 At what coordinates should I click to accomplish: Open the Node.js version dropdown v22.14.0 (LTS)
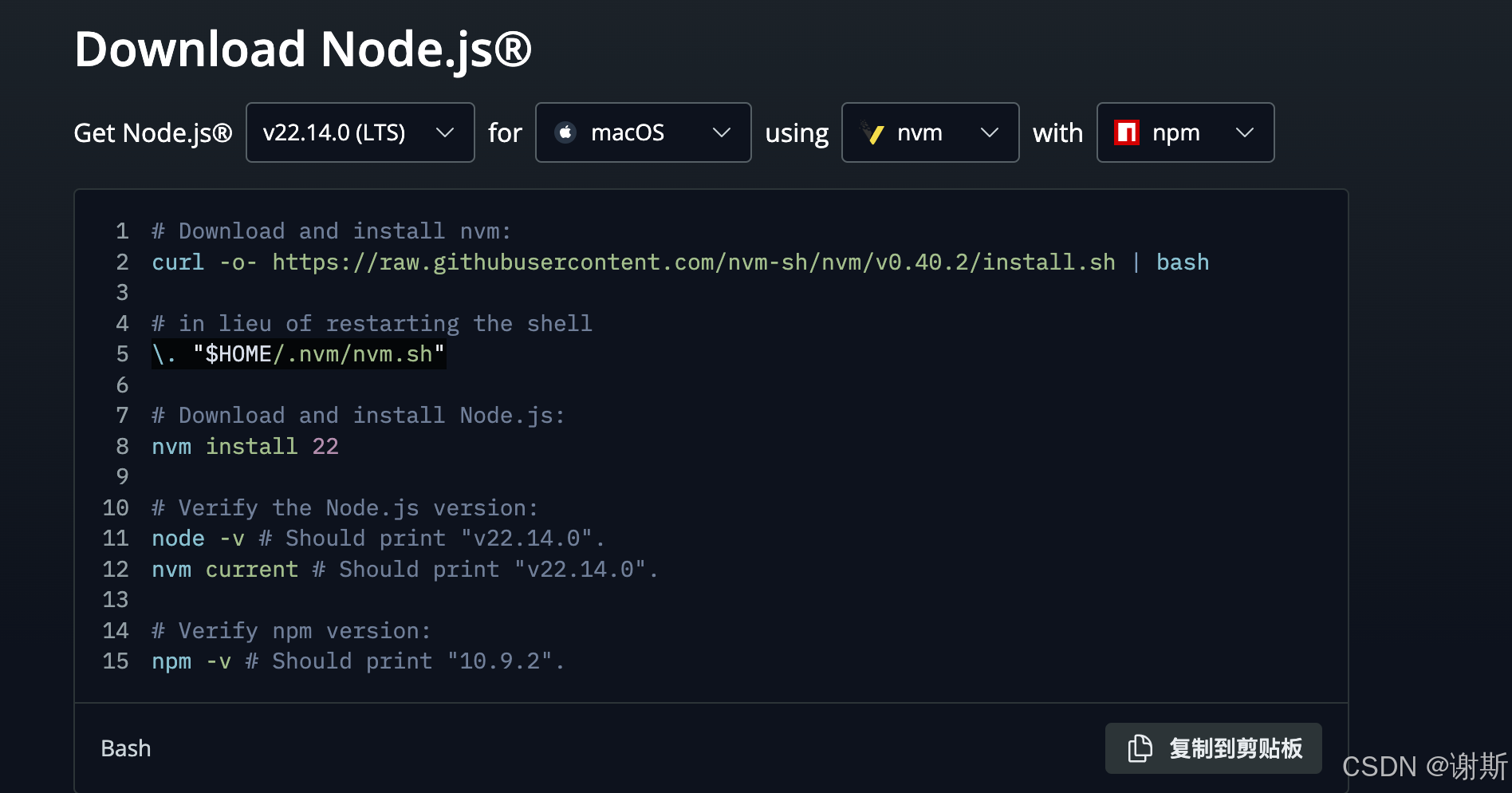tap(360, 132)
